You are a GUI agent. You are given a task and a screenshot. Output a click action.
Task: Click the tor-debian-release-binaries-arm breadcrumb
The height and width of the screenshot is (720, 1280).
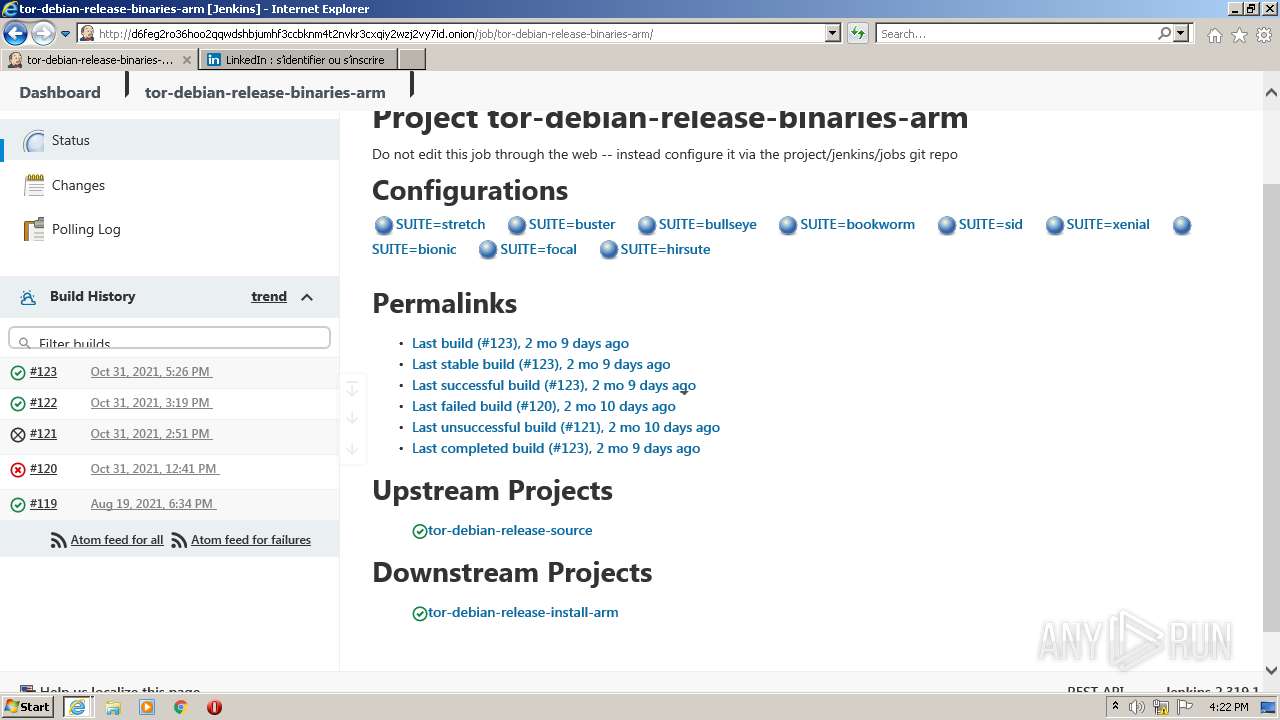coord(265,92)
